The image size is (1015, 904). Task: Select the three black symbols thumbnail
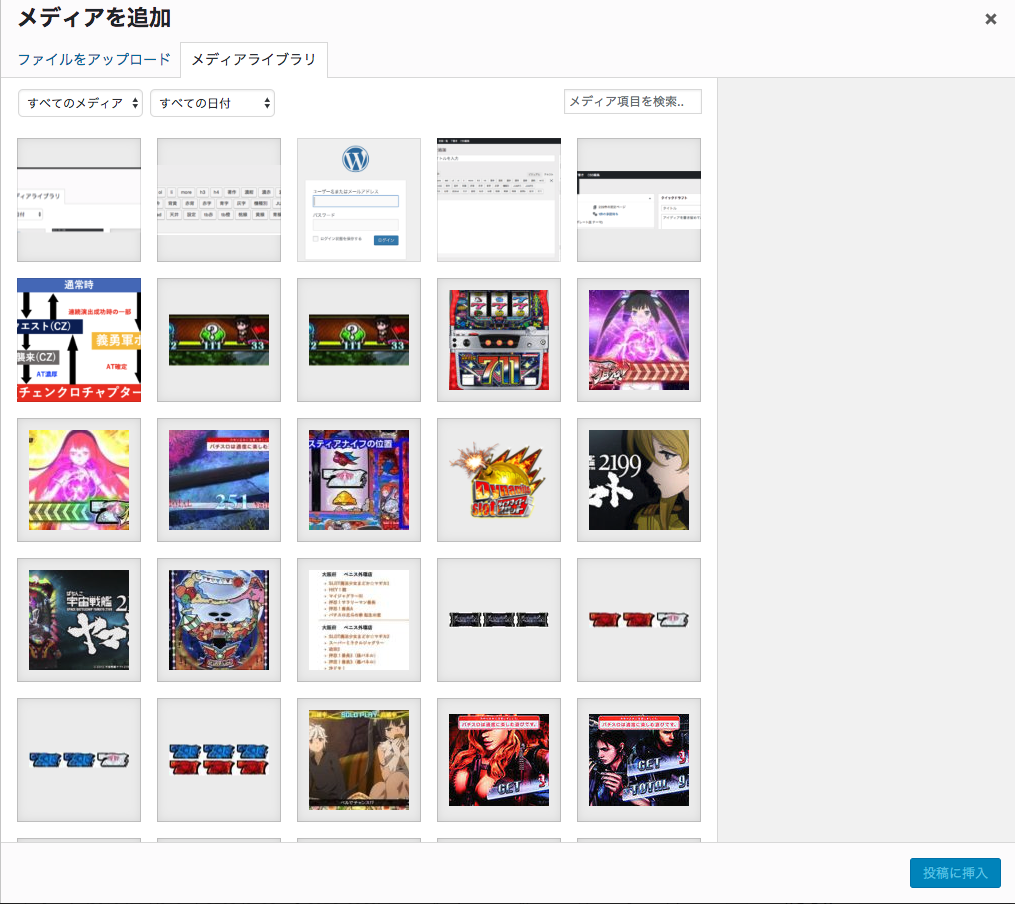coord(498,620)
